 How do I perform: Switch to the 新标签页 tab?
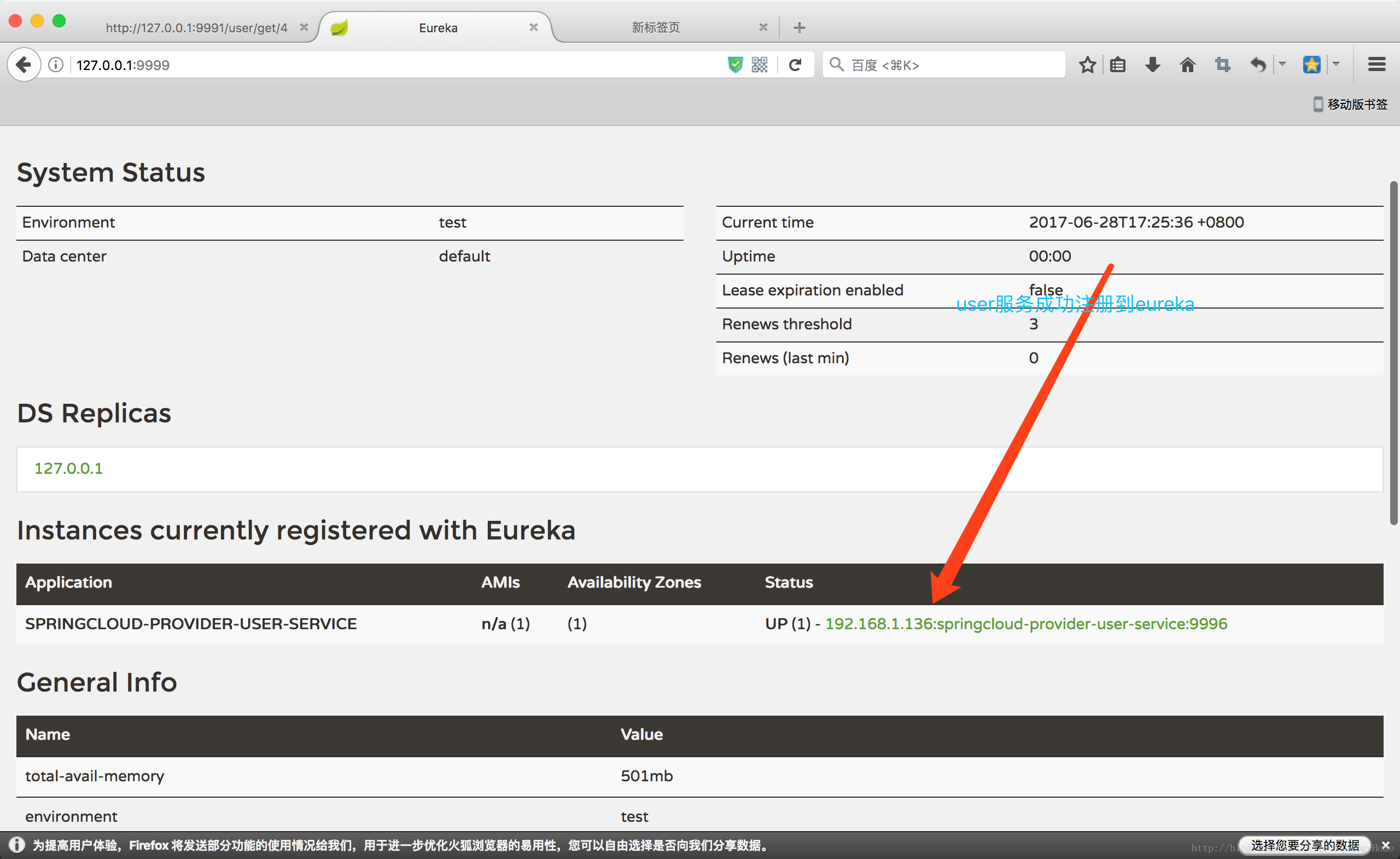tap(656, 27)
